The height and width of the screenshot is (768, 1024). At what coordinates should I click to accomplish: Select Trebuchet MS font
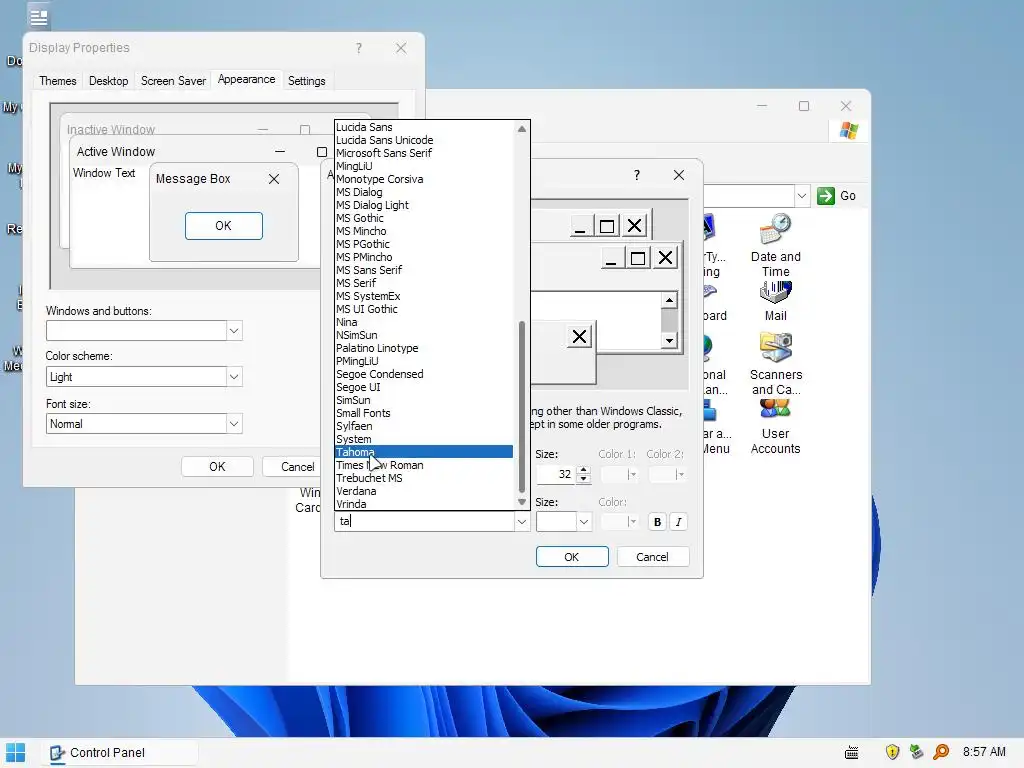[x=424, y=478]
